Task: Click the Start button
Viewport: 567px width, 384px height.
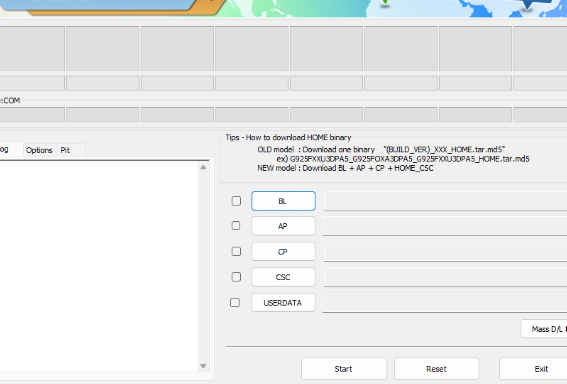Action: [x=344, y=369]
